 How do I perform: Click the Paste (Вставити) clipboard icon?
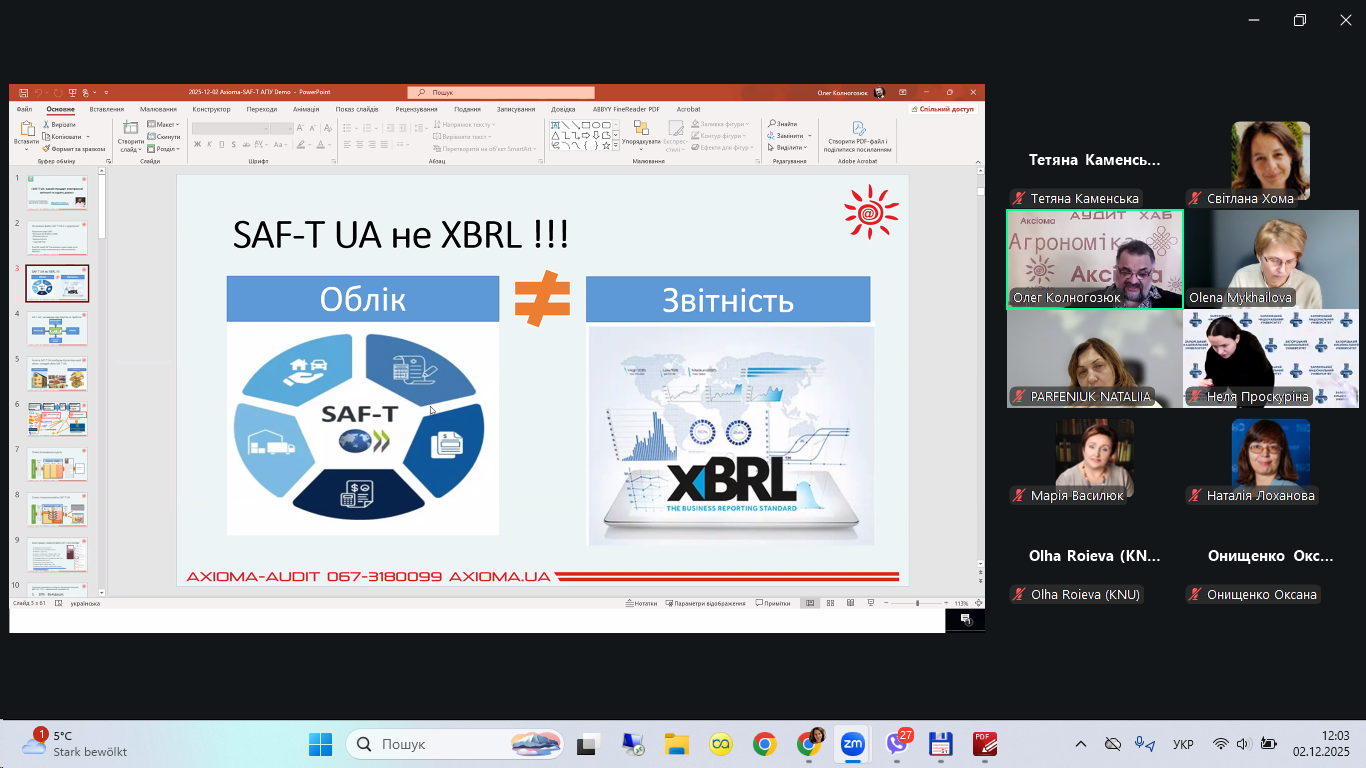point(27,129)
